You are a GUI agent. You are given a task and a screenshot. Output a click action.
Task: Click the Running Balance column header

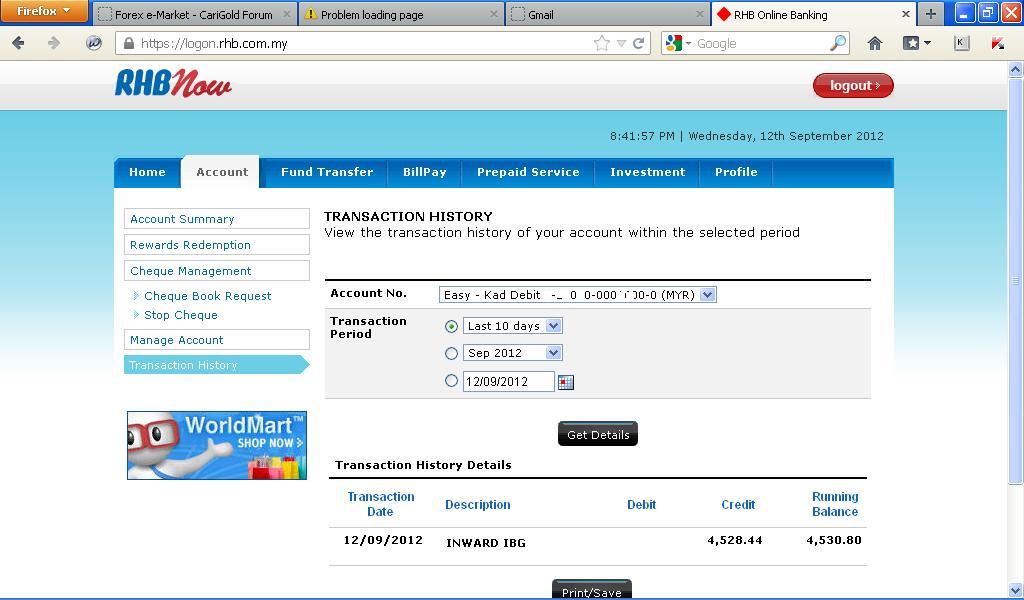tap(835, 504)
